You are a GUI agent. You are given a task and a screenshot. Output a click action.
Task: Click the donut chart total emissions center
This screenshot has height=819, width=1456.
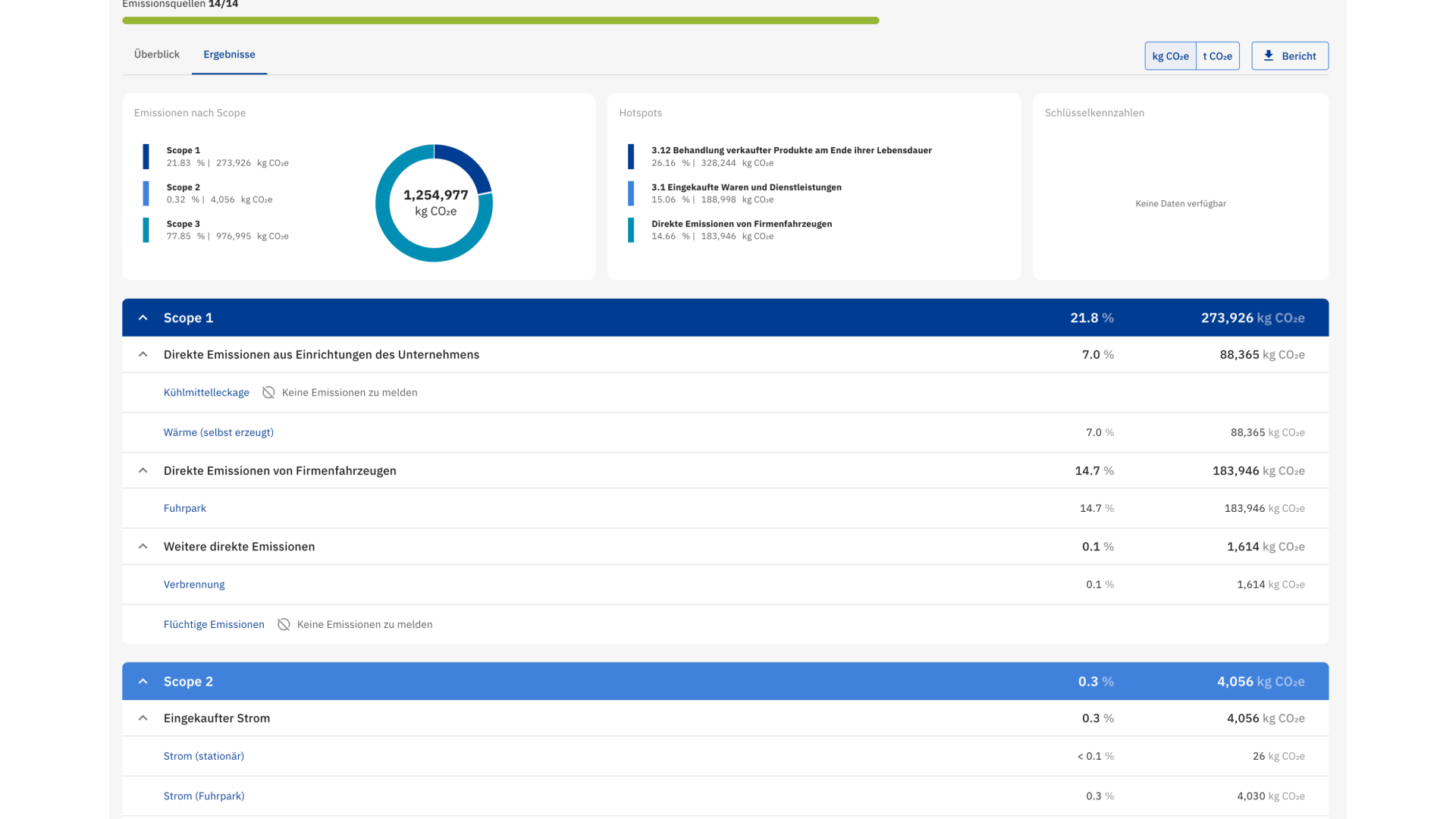pyautogui.click(x=435, y=202)
